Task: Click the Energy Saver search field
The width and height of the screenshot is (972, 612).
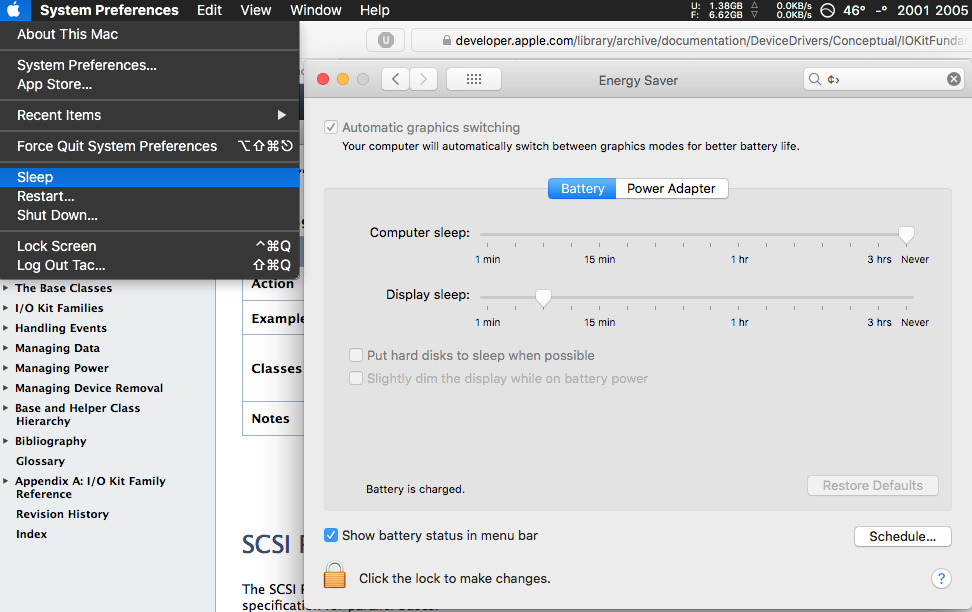Action: pos(883,79)
